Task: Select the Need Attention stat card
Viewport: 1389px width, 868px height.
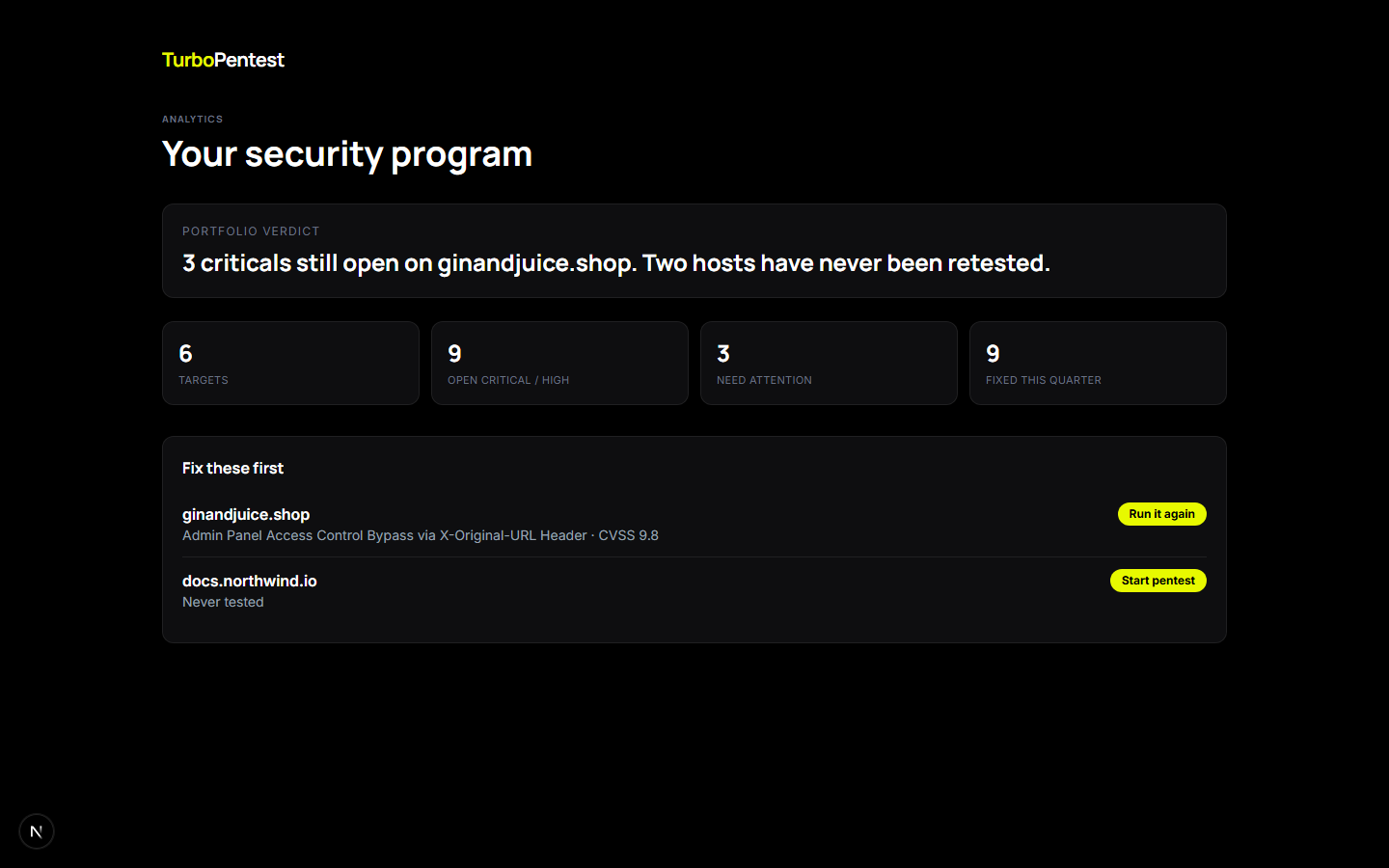Action: coord(829,363)
